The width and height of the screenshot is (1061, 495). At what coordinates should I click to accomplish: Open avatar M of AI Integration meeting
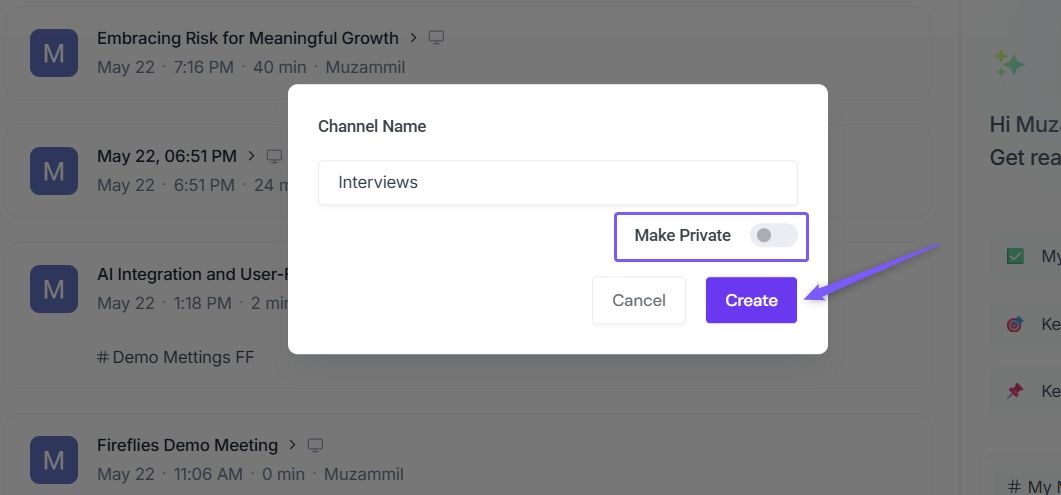point(54,289)
